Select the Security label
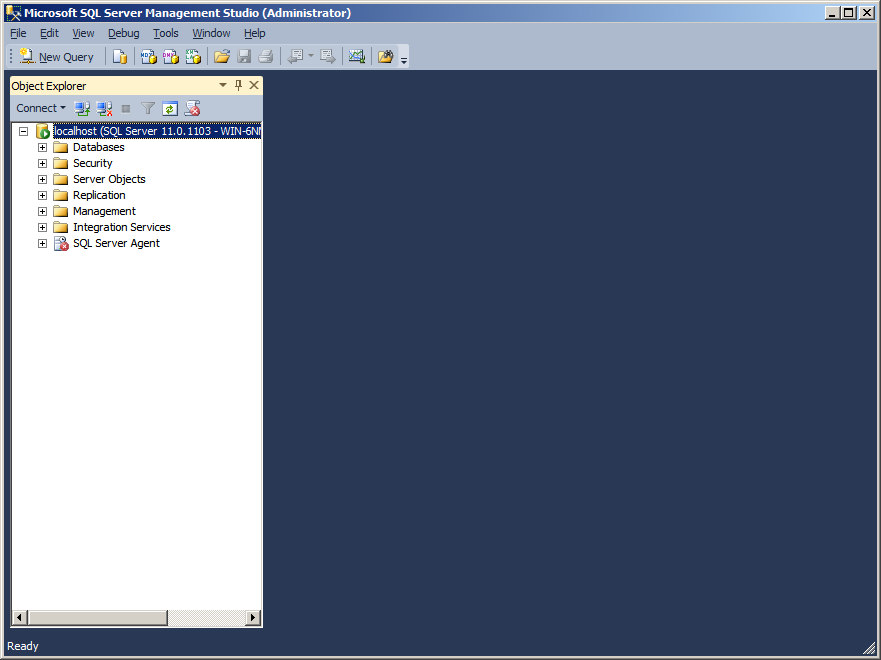Screen dimensions: 881x660 93,163
